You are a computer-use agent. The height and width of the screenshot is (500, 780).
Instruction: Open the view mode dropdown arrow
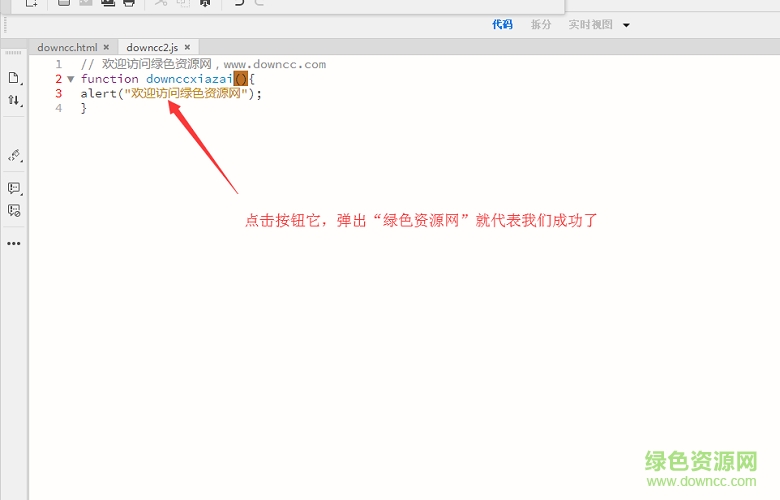(626, 25)
